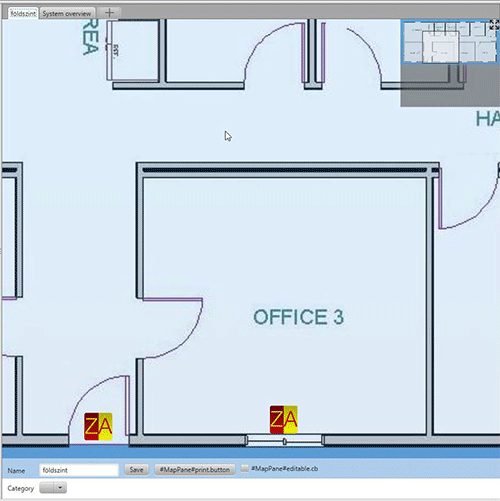Click the #MapPane#print.button button
This screenshot has width=500, height=501.
[195, 470]
